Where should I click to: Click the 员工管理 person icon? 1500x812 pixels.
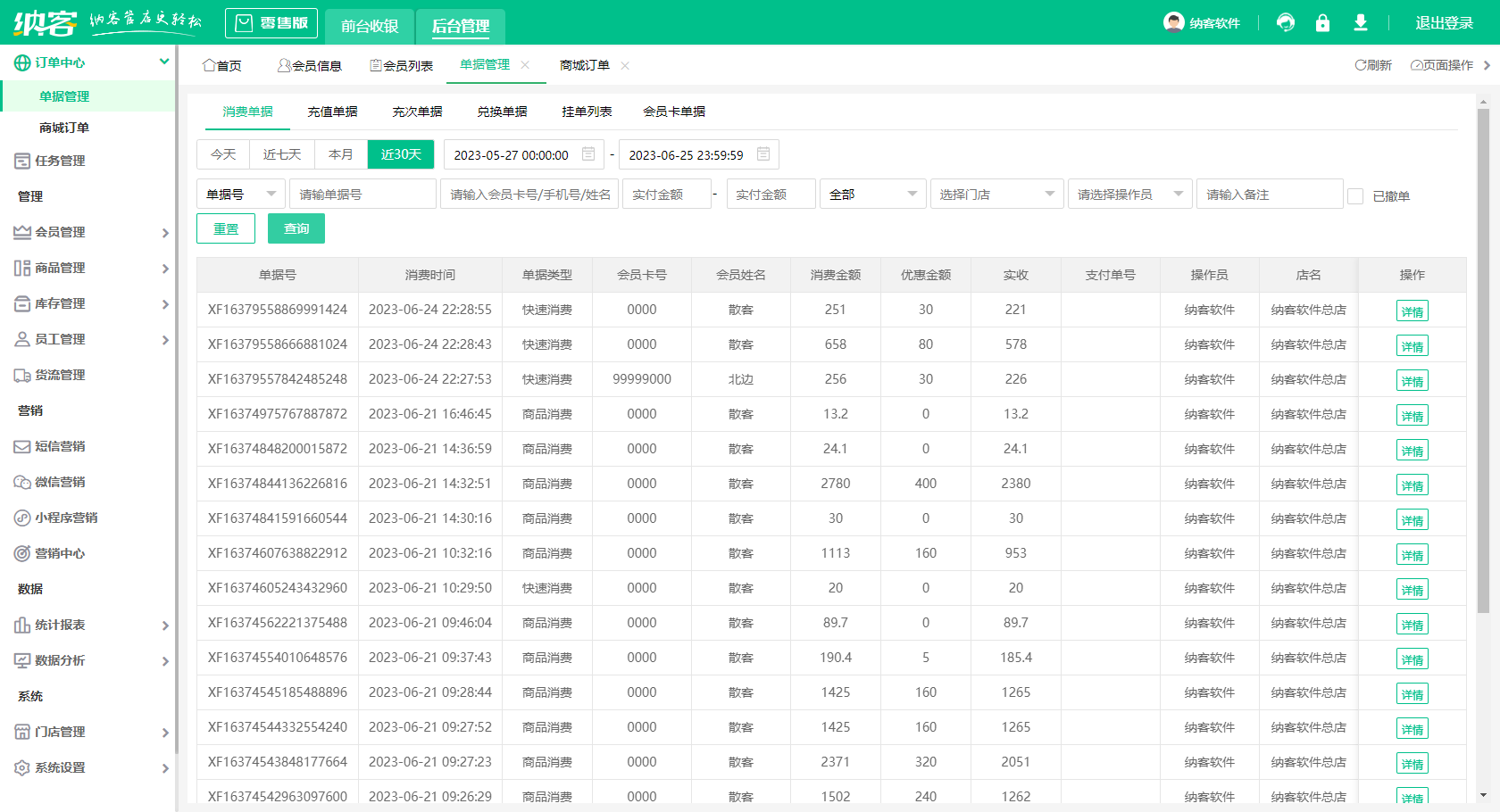[22, 339]
